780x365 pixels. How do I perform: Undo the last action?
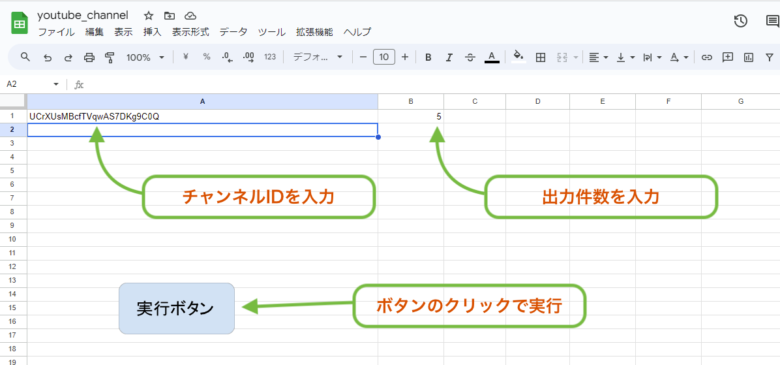tap(47, 58)
